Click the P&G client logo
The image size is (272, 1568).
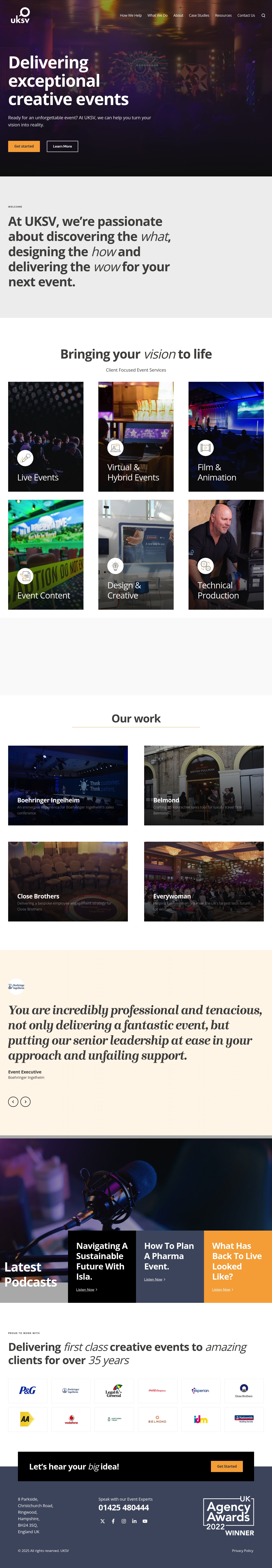coord(27,1390)
